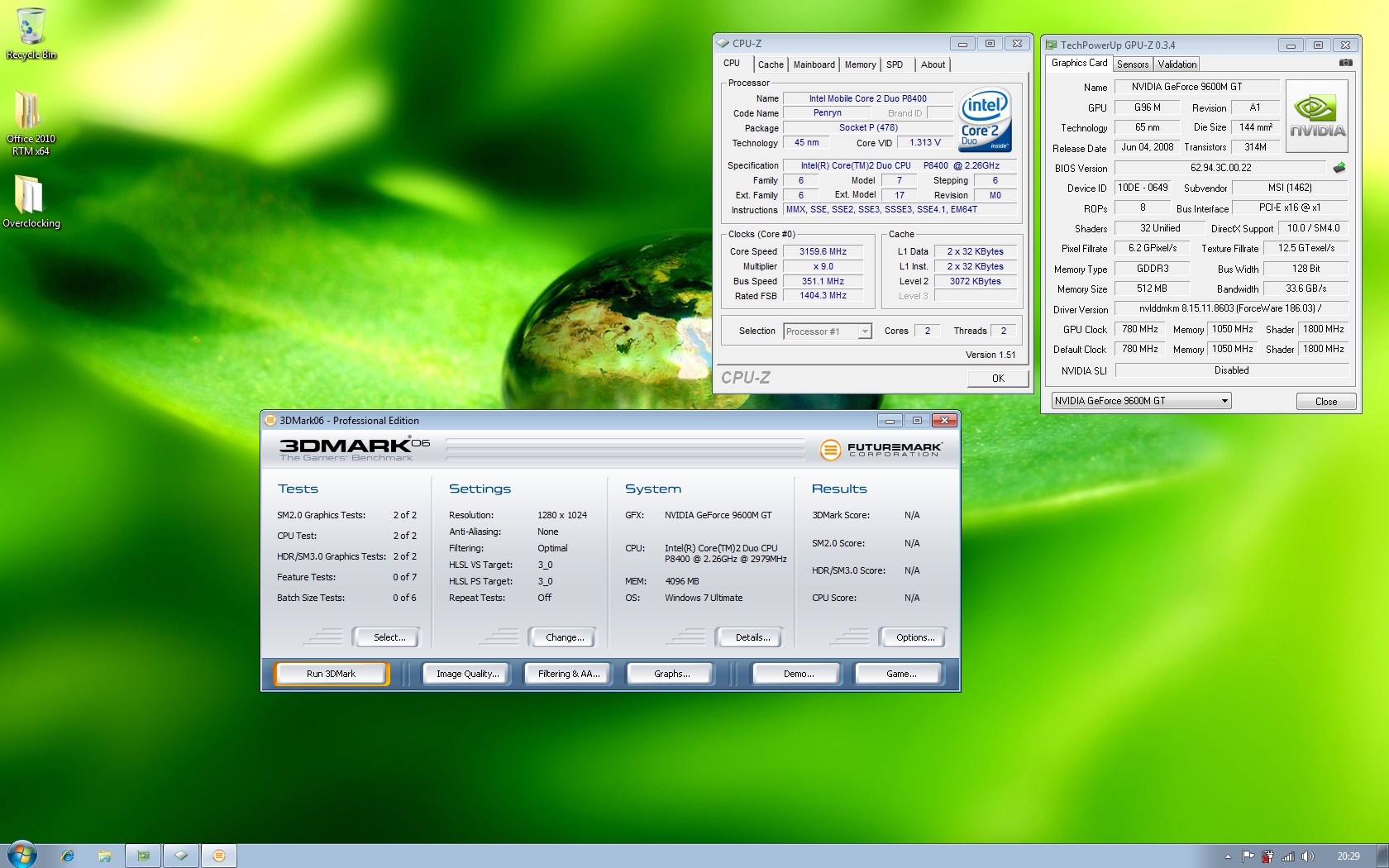Image resolution: width=1389 pixels, height=868 pixels.
Task: Click the GPU-Z Name field NVIDIA GeForce 9600M GT
Action: pos(1196,87)
